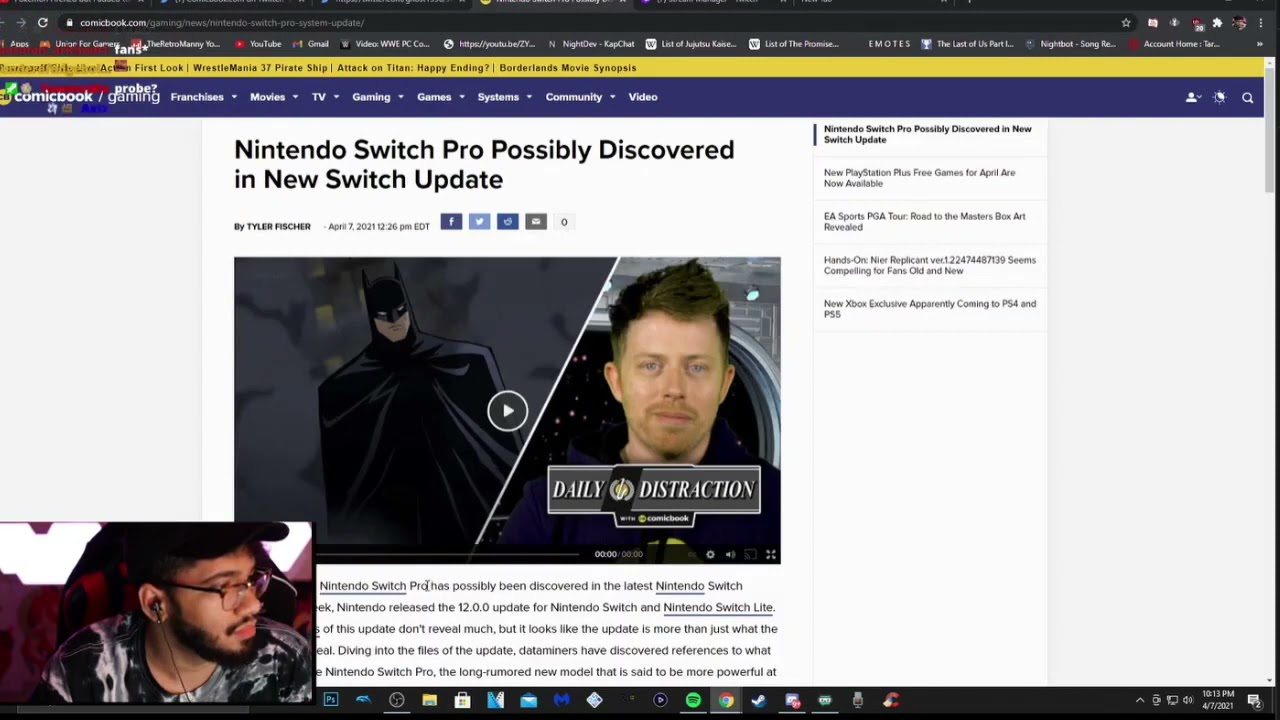Open WrestleMania 37 Pirate Ship headline
This screenshot has width=1280, height=720.
pyautogui.click(x=260, y=68)
